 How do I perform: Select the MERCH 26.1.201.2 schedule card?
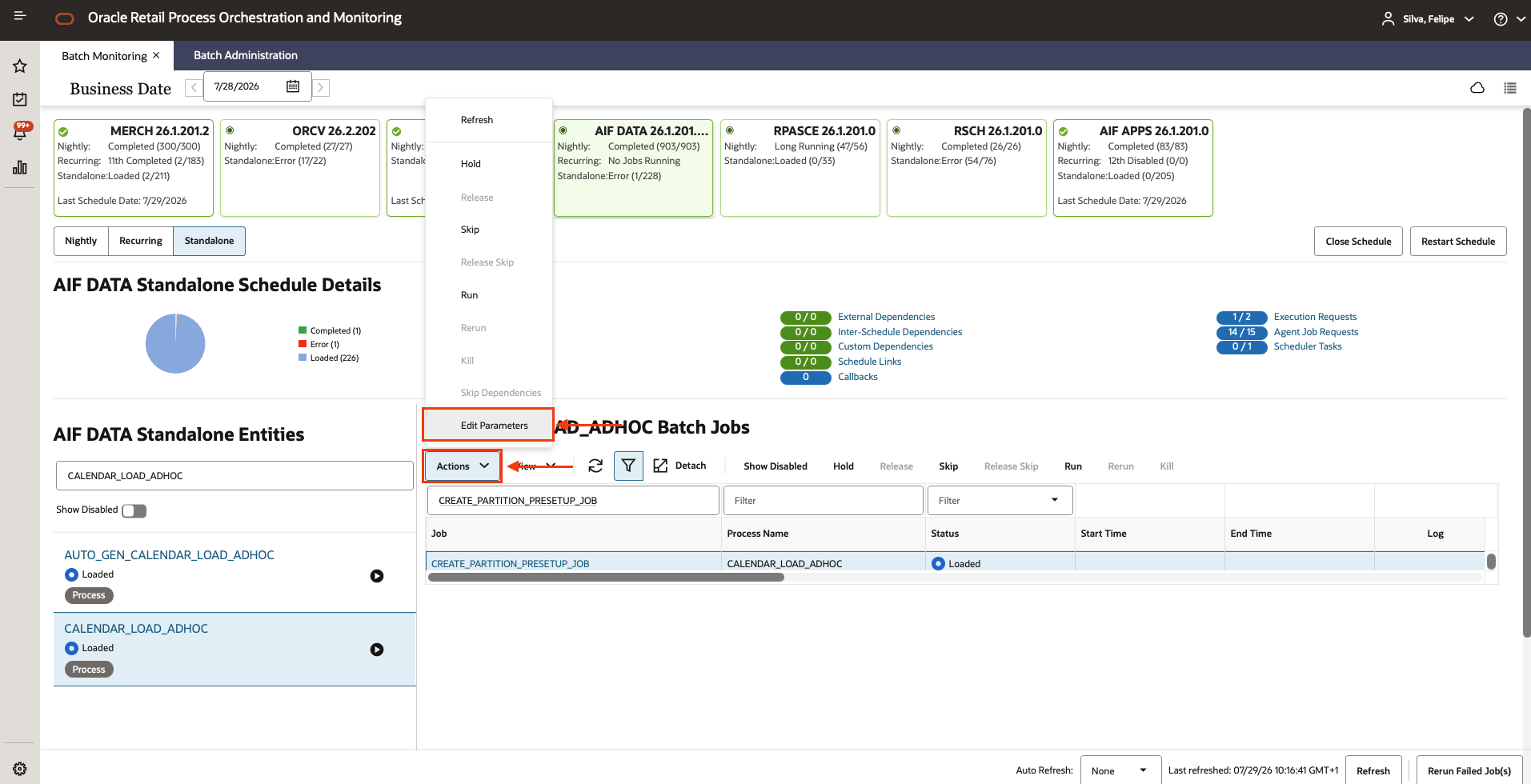tap(134, 168)
